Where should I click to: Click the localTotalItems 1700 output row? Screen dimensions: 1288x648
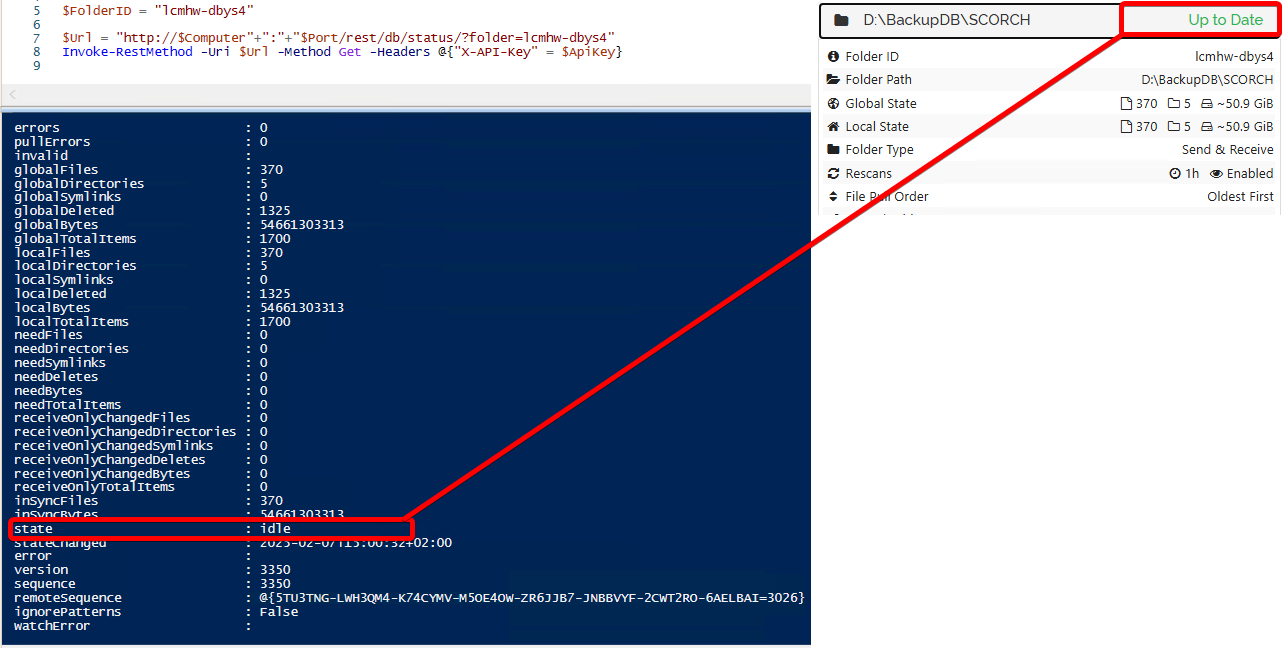tap(152, 322)
